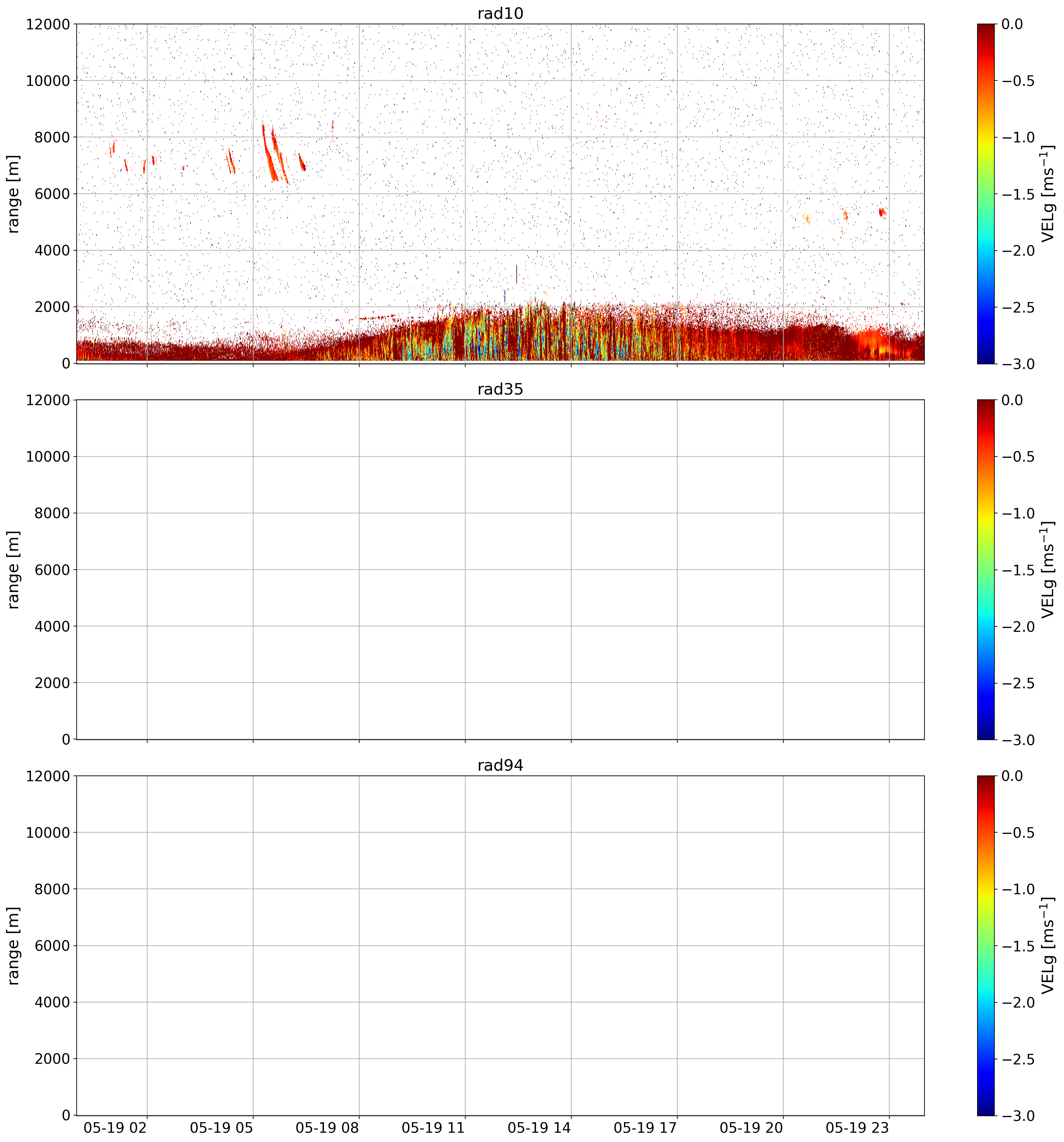Click the −3.0 tick on rad94 colorbar
Screen dimensions: 1064x1142
pyautogui.click(x=1018, y=1116)
